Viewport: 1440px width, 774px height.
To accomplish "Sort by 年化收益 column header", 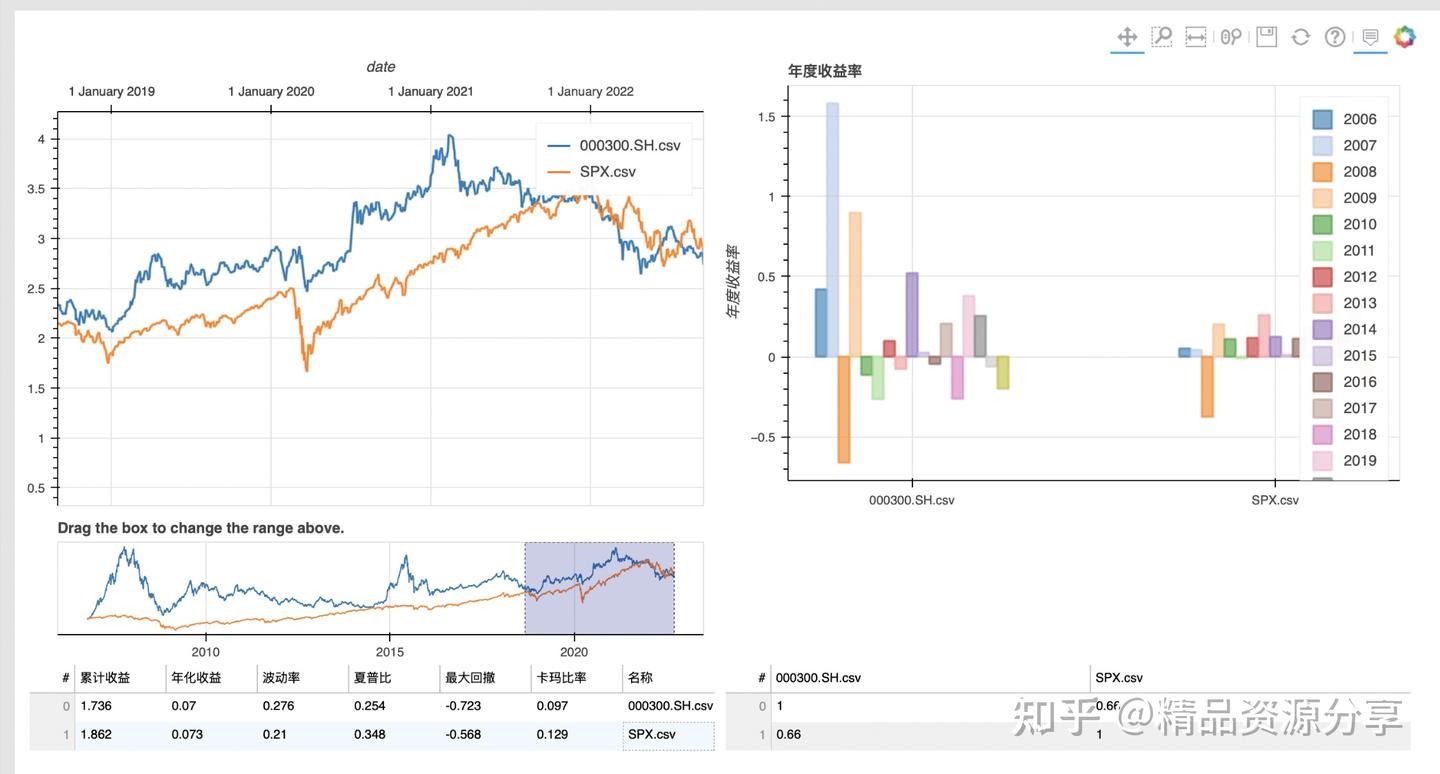I will coord(211,677).
